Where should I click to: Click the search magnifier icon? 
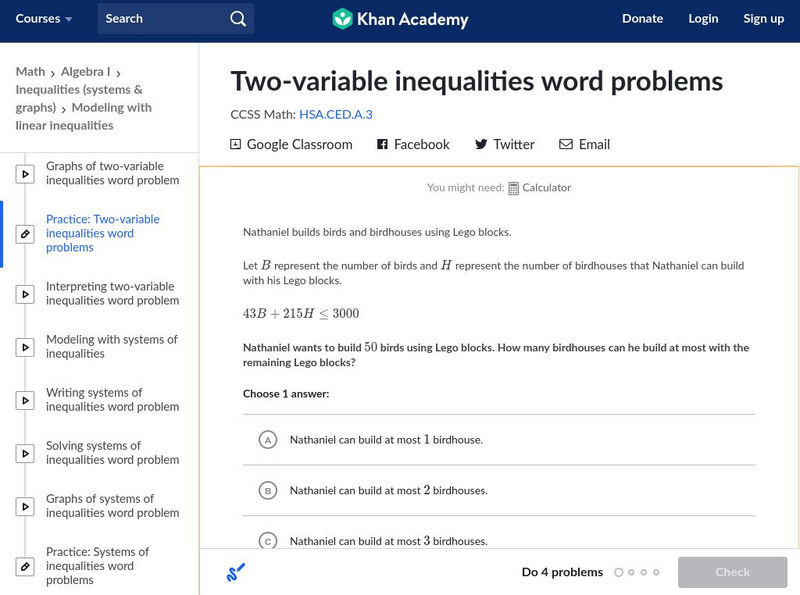tap(237, 19)
